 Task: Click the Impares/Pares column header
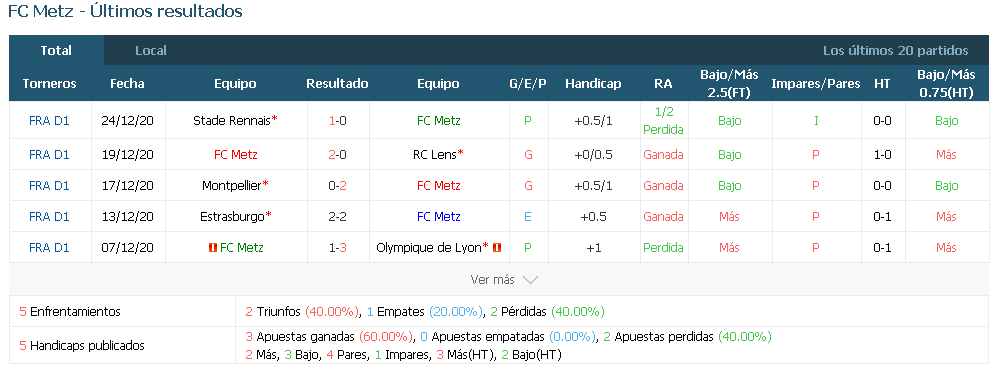pyautogui.click(x=816, y=83)
